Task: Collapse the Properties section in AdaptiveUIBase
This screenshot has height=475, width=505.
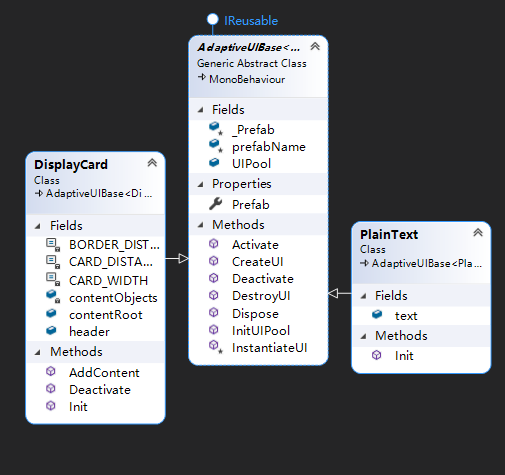Action: (x=200, y=184)
